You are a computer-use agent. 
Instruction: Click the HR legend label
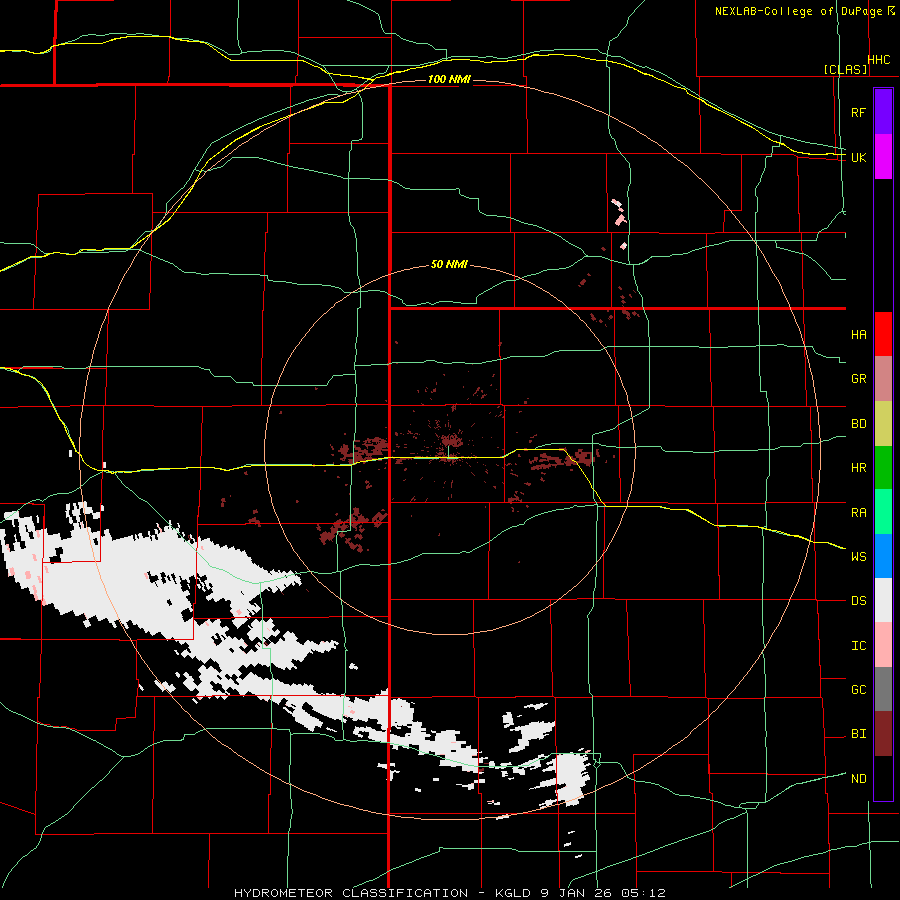pyautogui.click(x=858, y=468)
